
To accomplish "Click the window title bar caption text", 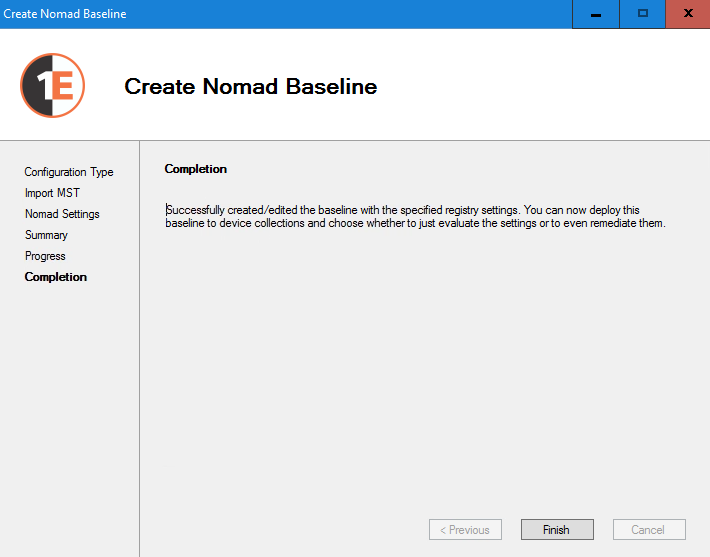I will [x=65, y=14].
